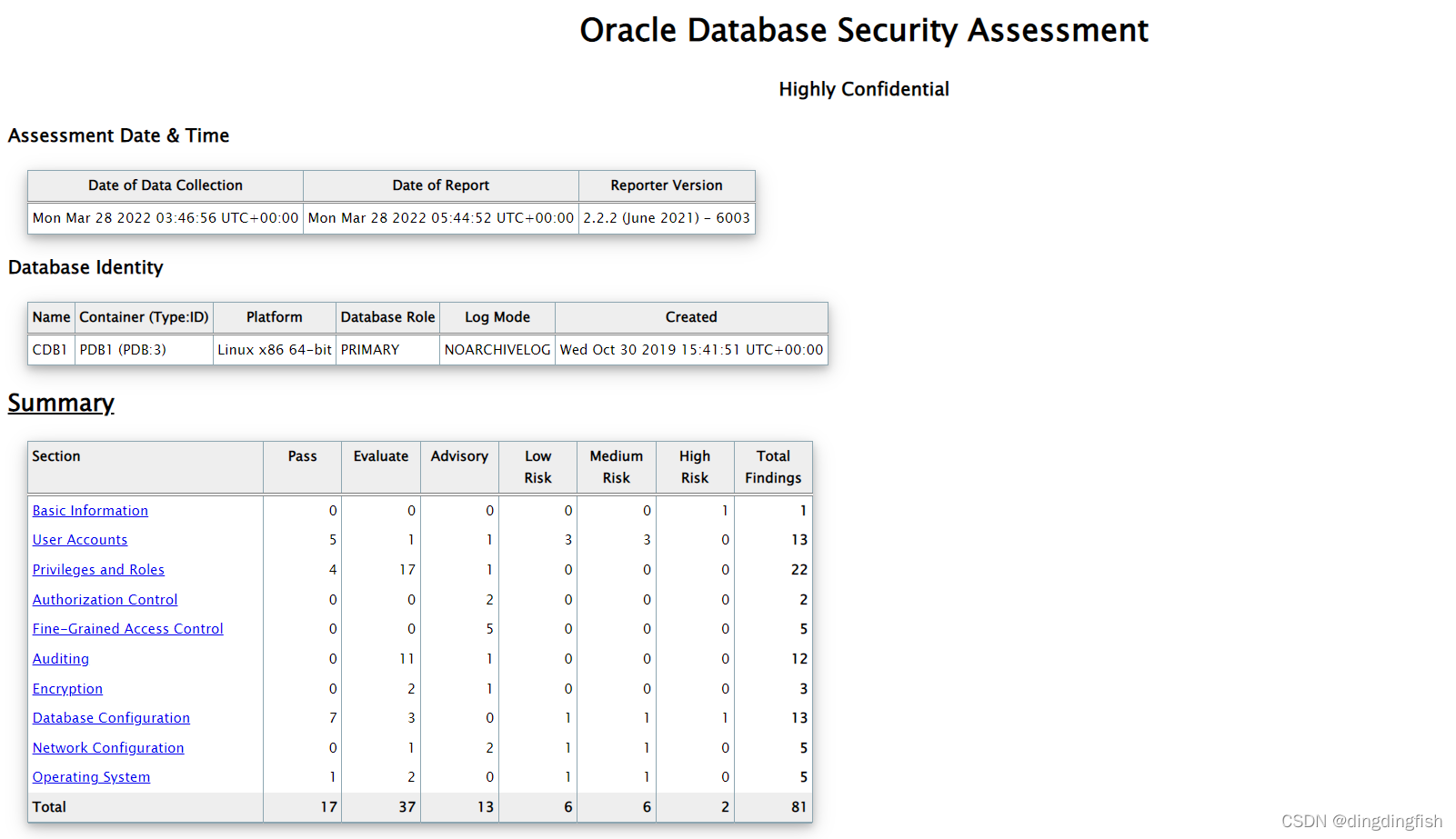Select the version value 2.2.2 (June 2021) - 6003
This screenshot has width=1456, height=839.
pyautogui.click(x=667, y=218)
